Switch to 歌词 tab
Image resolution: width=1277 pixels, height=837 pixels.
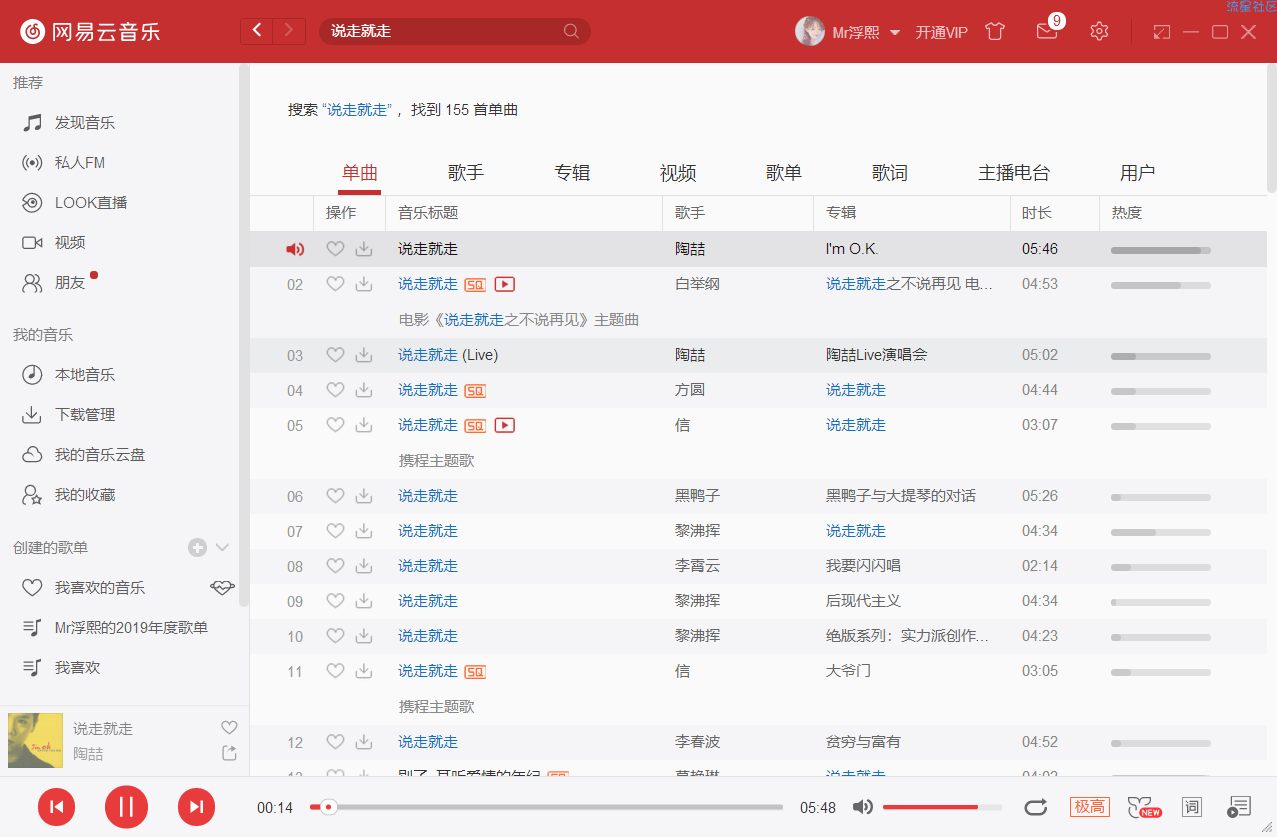click(x=890, y=173)
